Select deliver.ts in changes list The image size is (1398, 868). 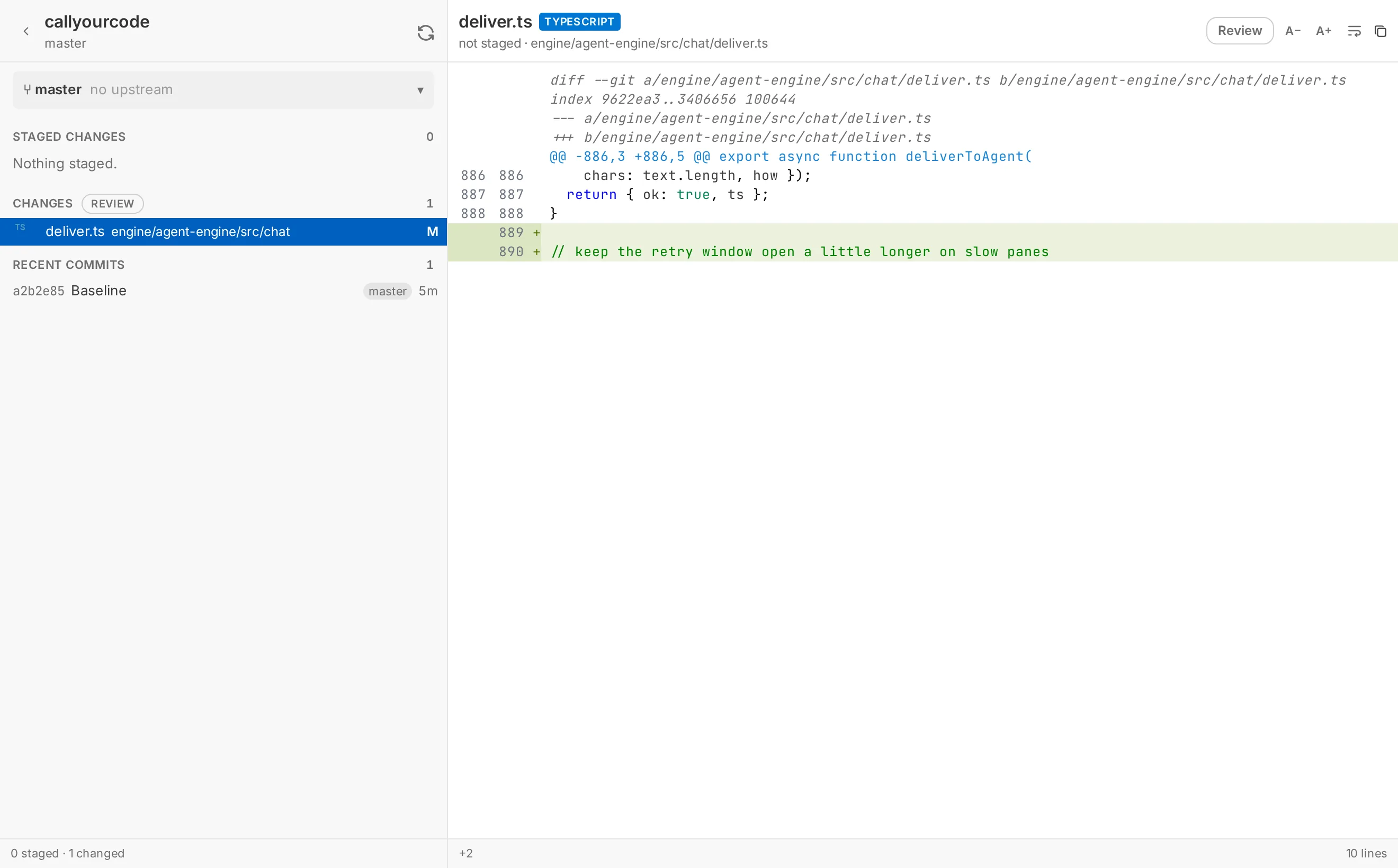pyautogui.click(x=223, y=232)
